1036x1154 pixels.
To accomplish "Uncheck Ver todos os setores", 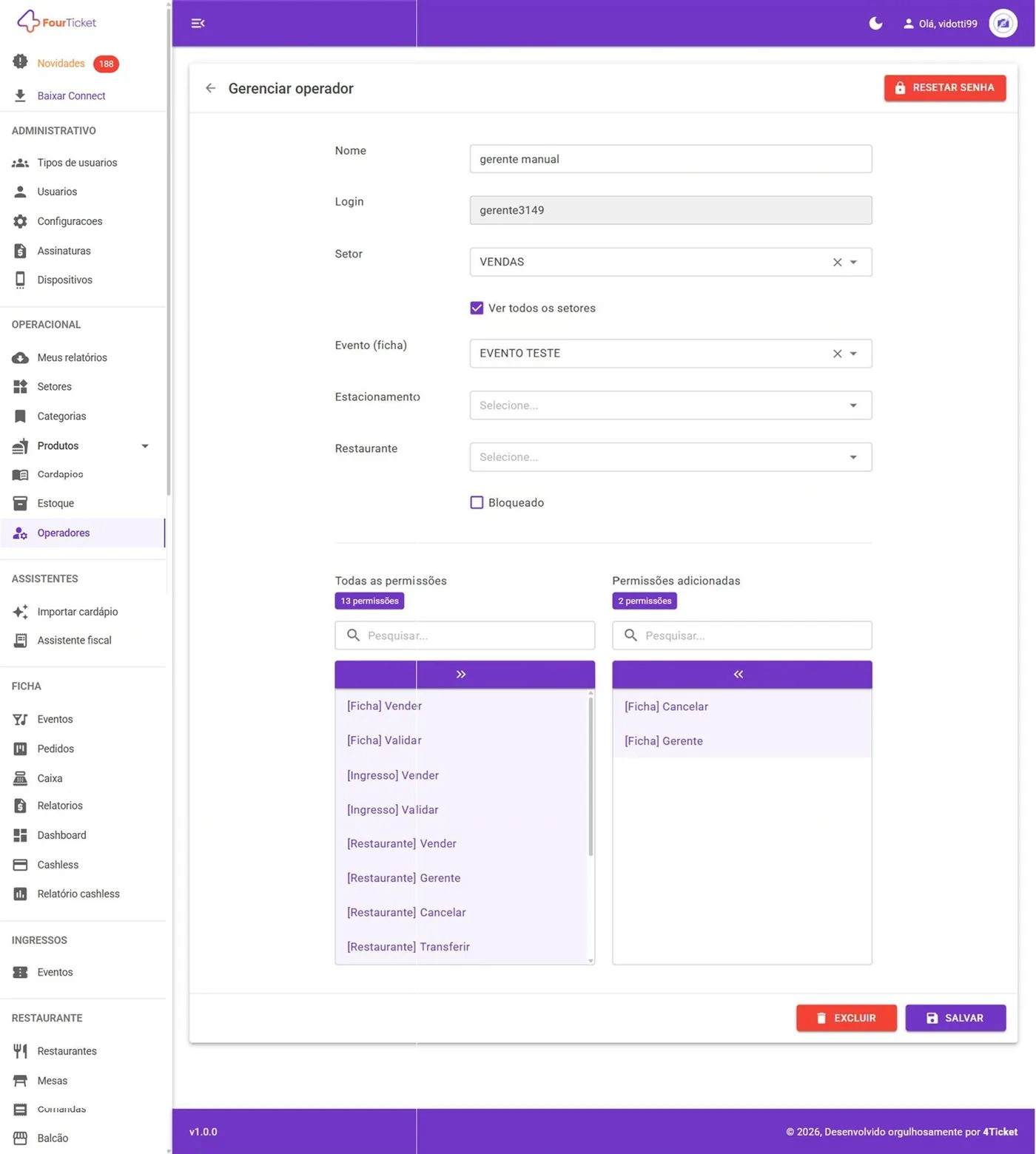I will pos(477,308).
